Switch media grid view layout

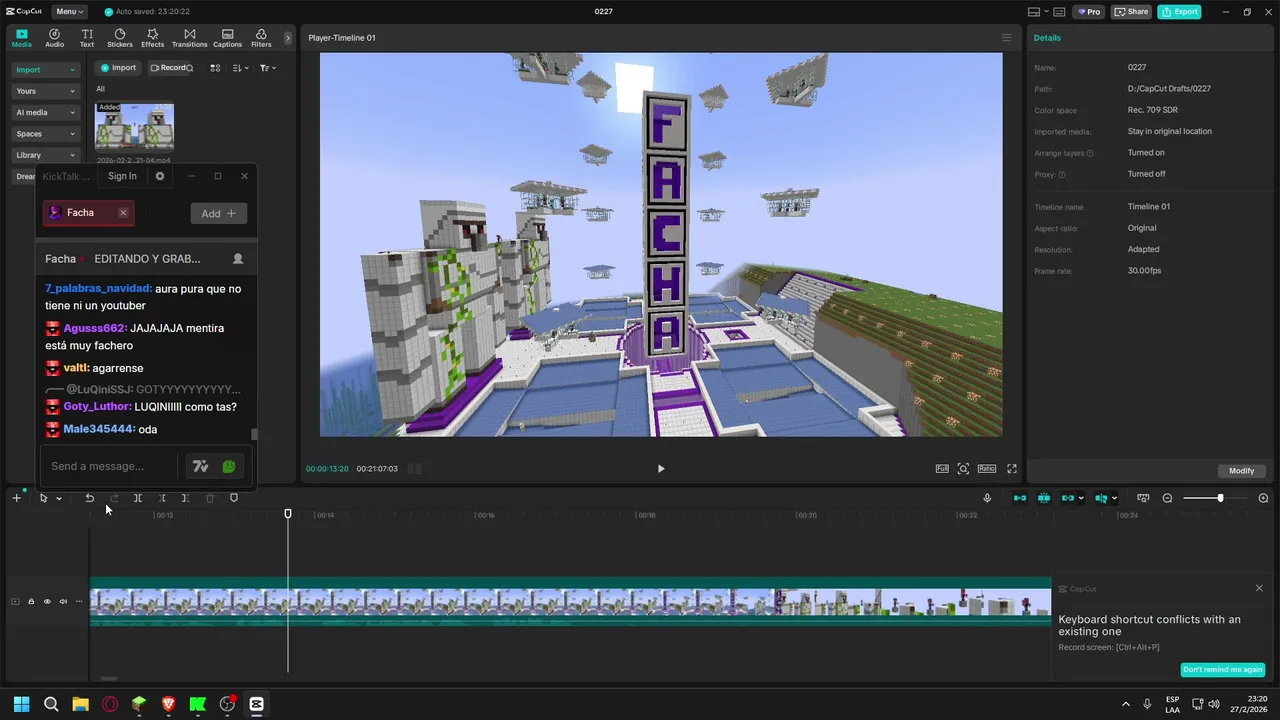point(215,68)
